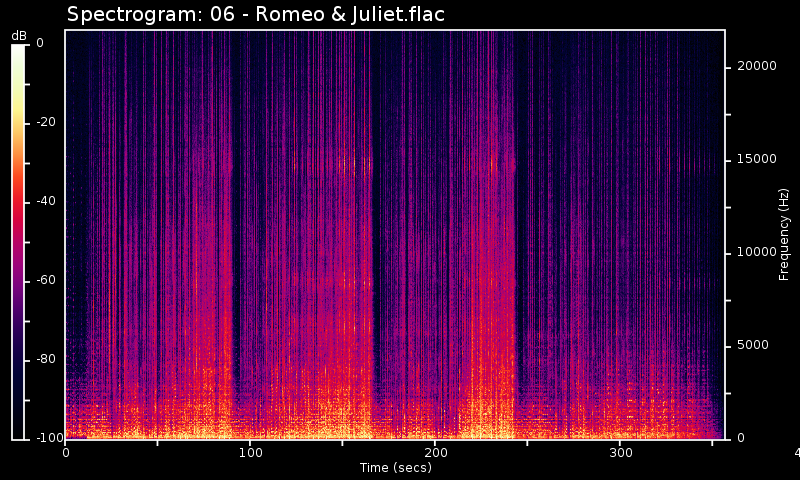Click the dB label above the color scale
Viewport: 800px width, 480px height.
click(19, 36)
